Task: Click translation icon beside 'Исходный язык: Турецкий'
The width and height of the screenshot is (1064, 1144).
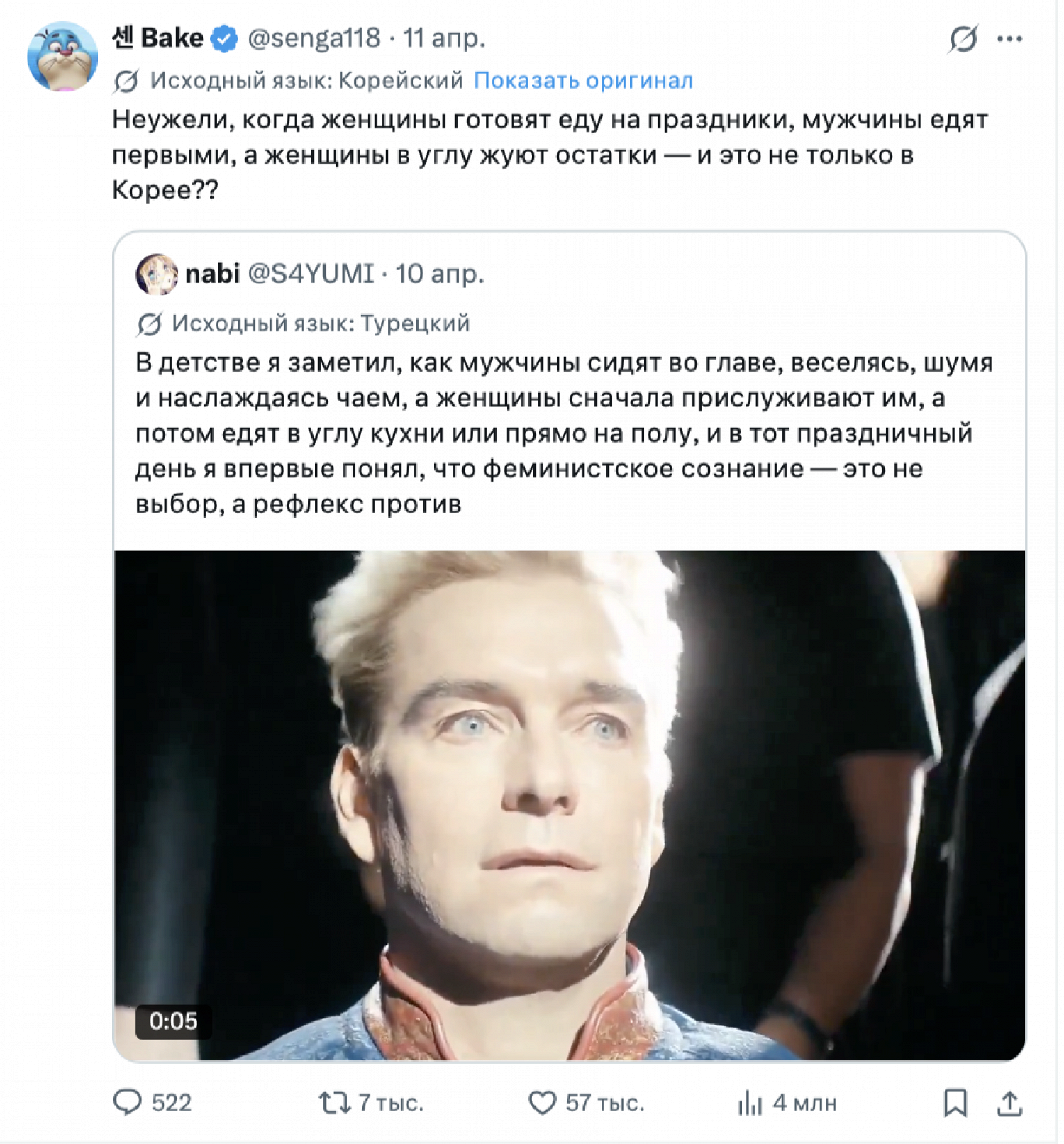Action: pyautogui.click(x=149, y=324)
